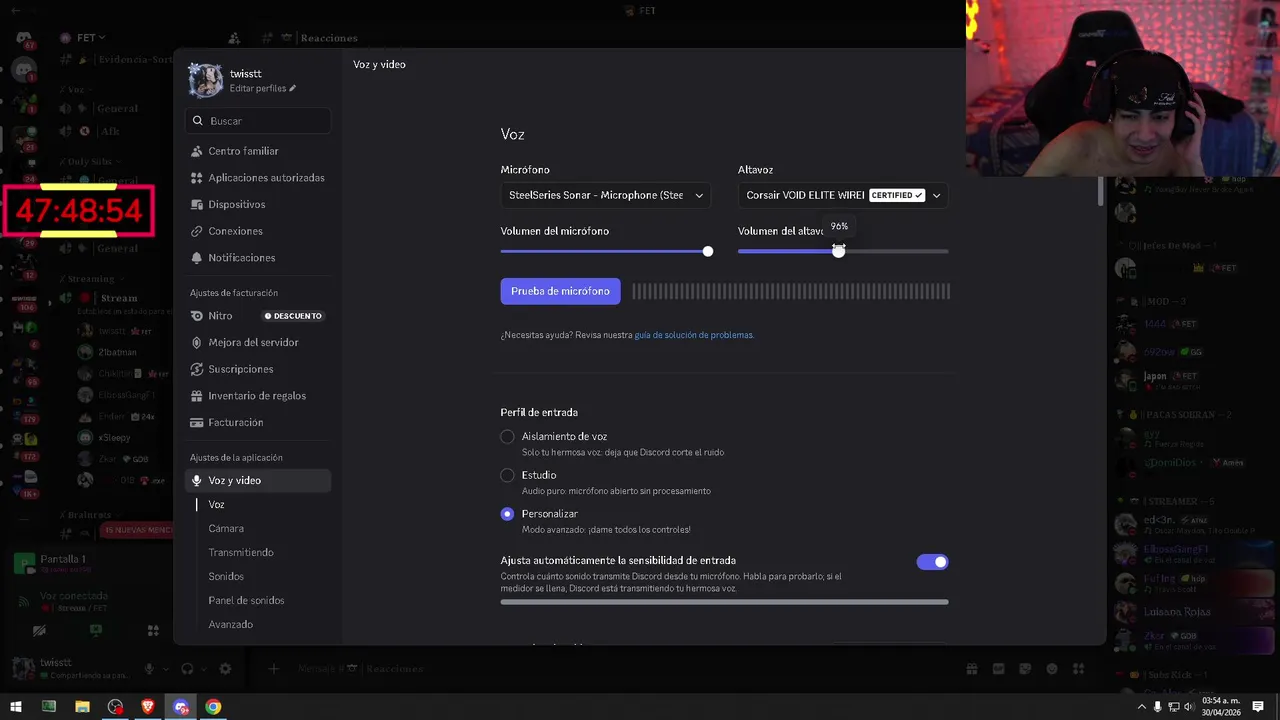Click microphone icon beside Voz y video
The height and width of the screenshot is (720, 1280).
click(x=197, y=481)
